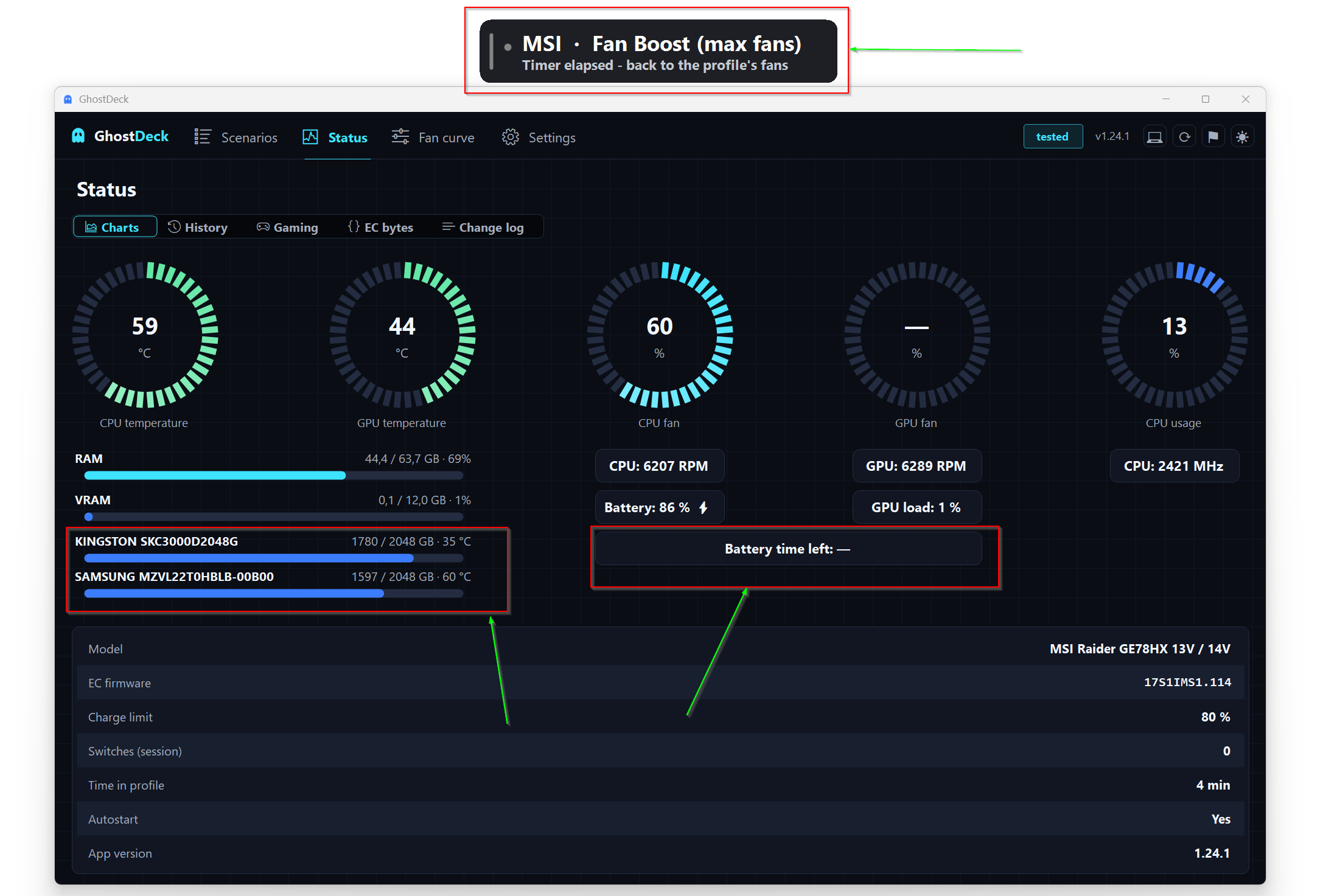Click the Autostart row

660,819
